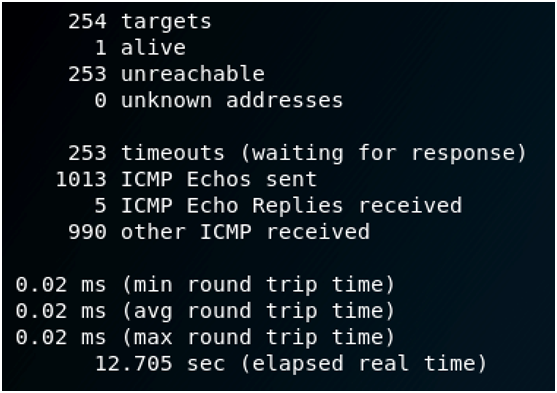Click '5 ICMP Echo Replies received' line
Image resolution: width=557 pixels, height=393 pixels.
[x=278, y=206]
